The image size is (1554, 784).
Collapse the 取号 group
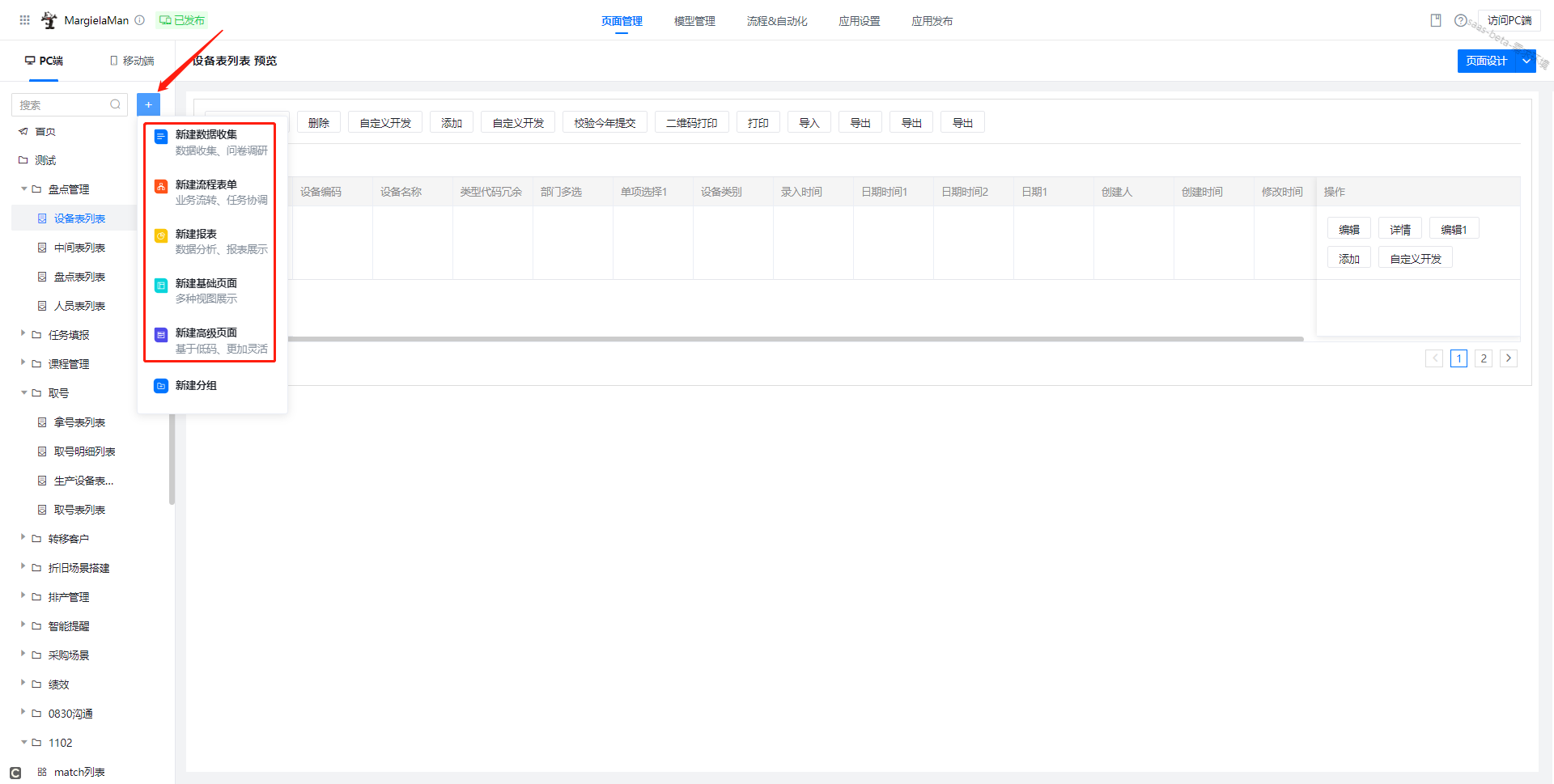[x=23, y=392]
